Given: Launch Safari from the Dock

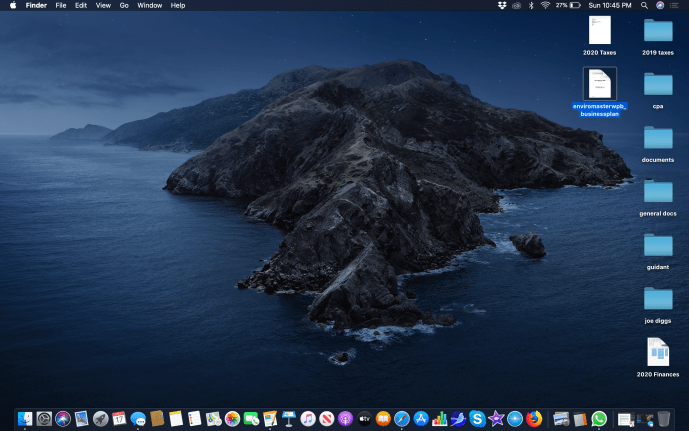Looking at the screenshot, I should click(x=401, y=419).
